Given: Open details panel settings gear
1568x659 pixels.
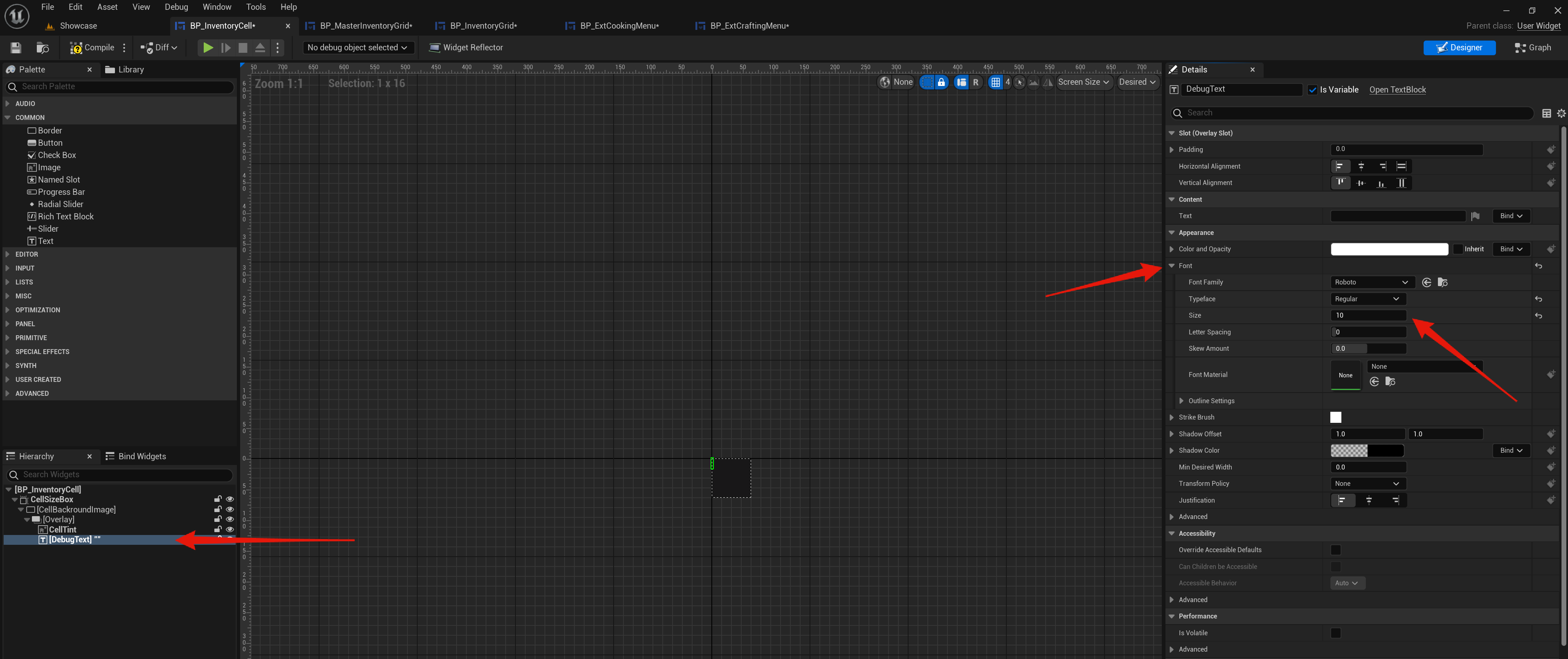Looking at the screenshot, I should [x=1561, y=113].
